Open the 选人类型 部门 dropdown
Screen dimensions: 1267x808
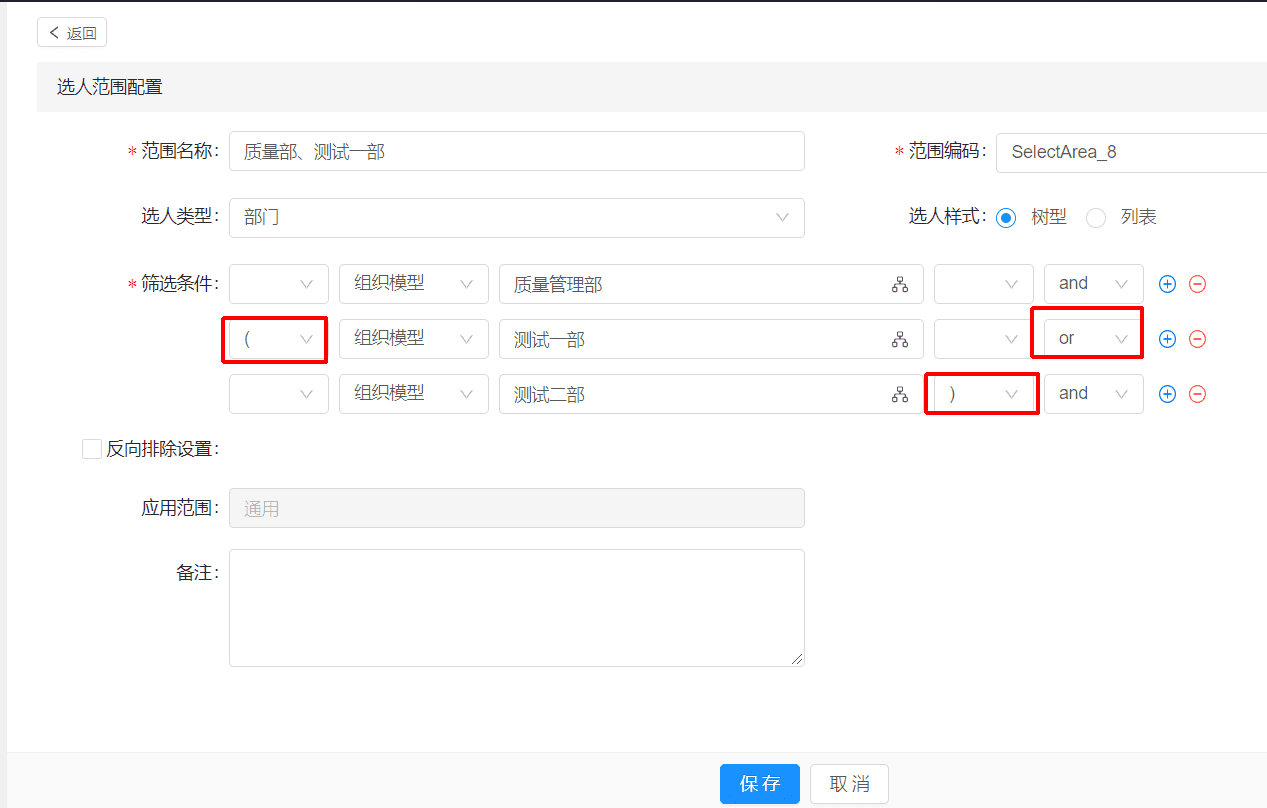[517, 217]
